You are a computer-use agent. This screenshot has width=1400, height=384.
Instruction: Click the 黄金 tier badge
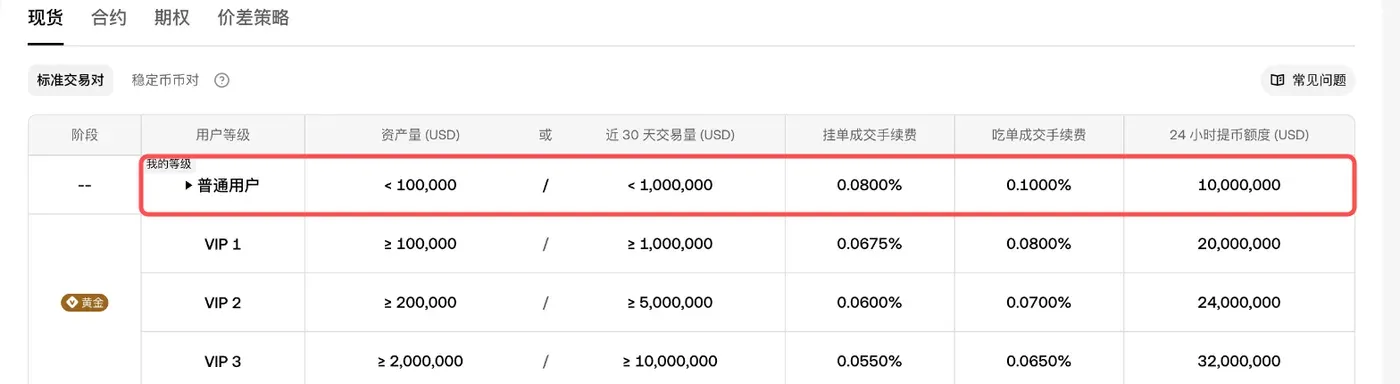pyautogui.click(x=85, y=302)
